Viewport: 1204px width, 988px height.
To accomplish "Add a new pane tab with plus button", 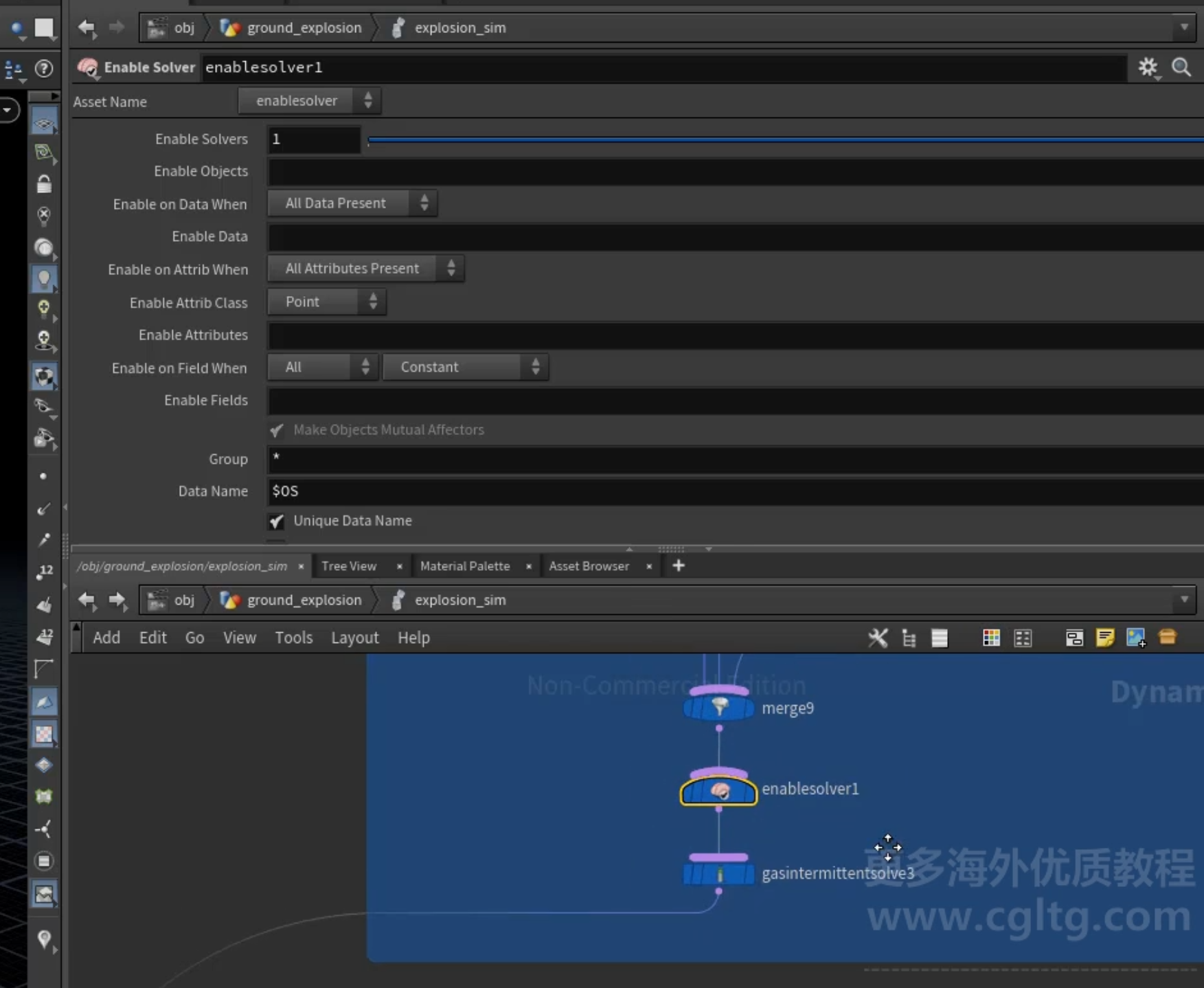I will 679,565.
